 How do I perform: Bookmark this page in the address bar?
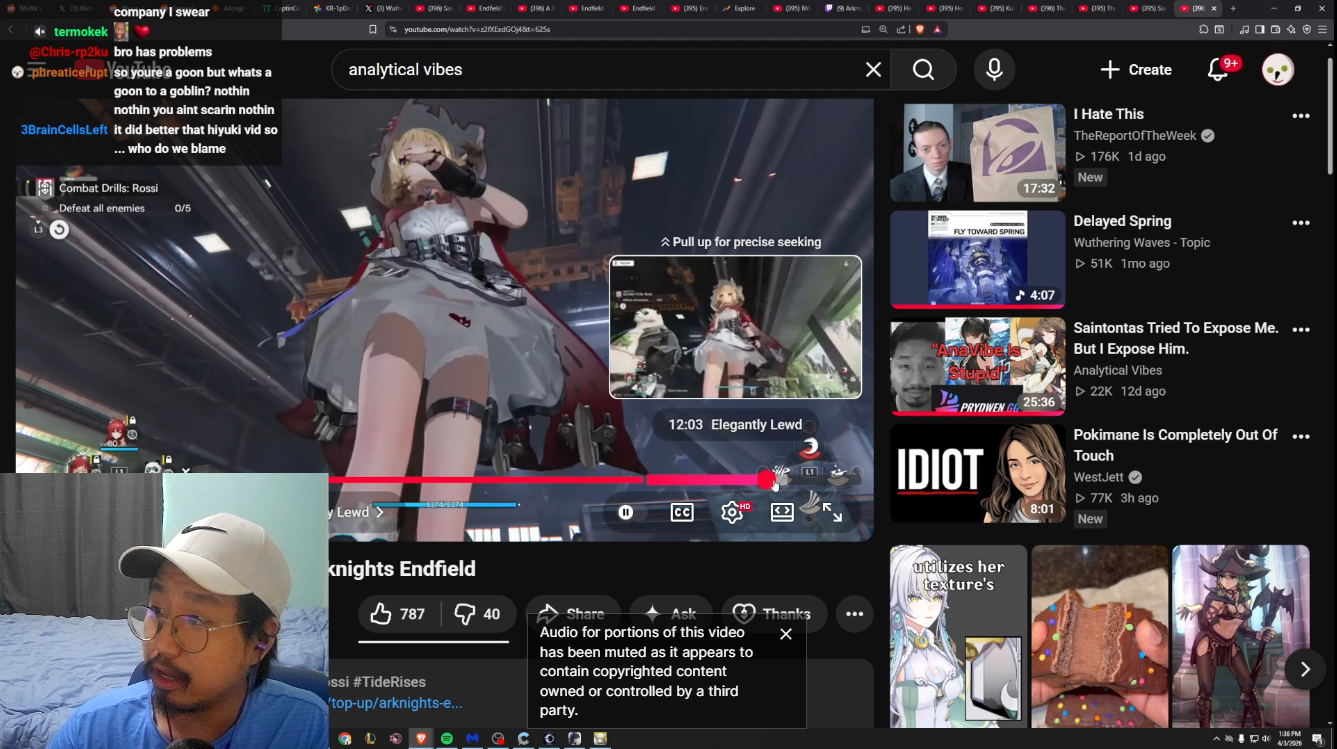tap(373, 29)
